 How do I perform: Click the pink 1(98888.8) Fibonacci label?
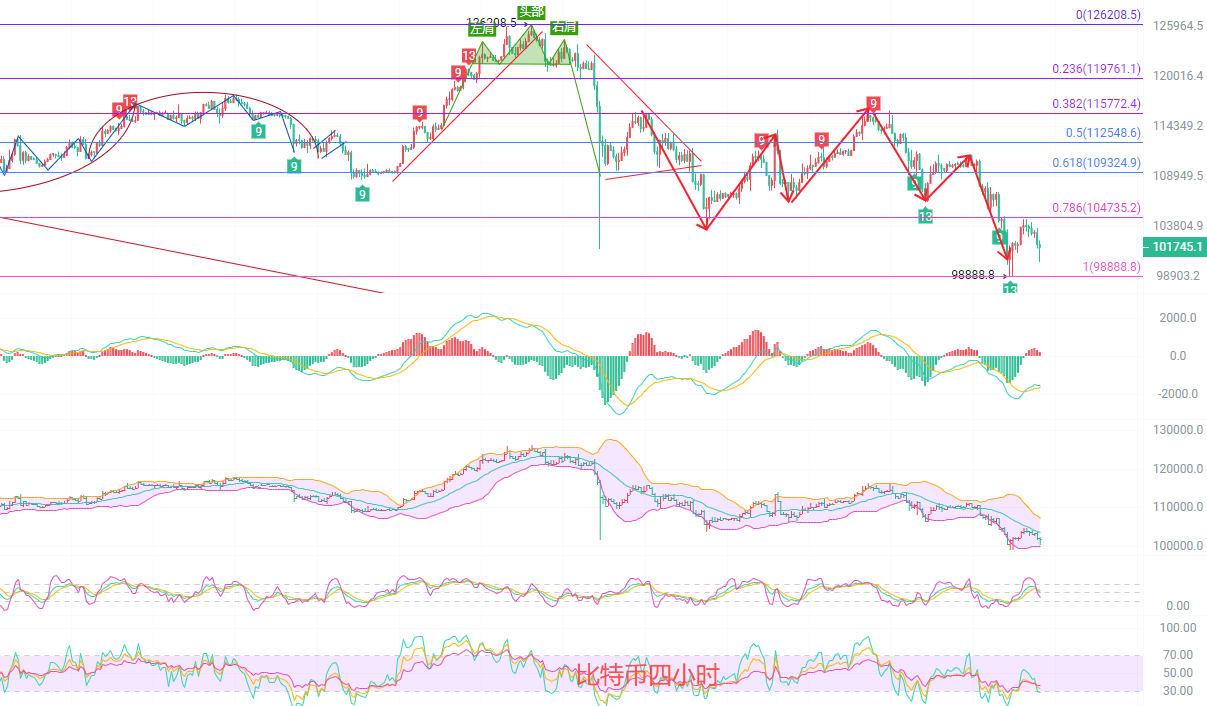1111,267
